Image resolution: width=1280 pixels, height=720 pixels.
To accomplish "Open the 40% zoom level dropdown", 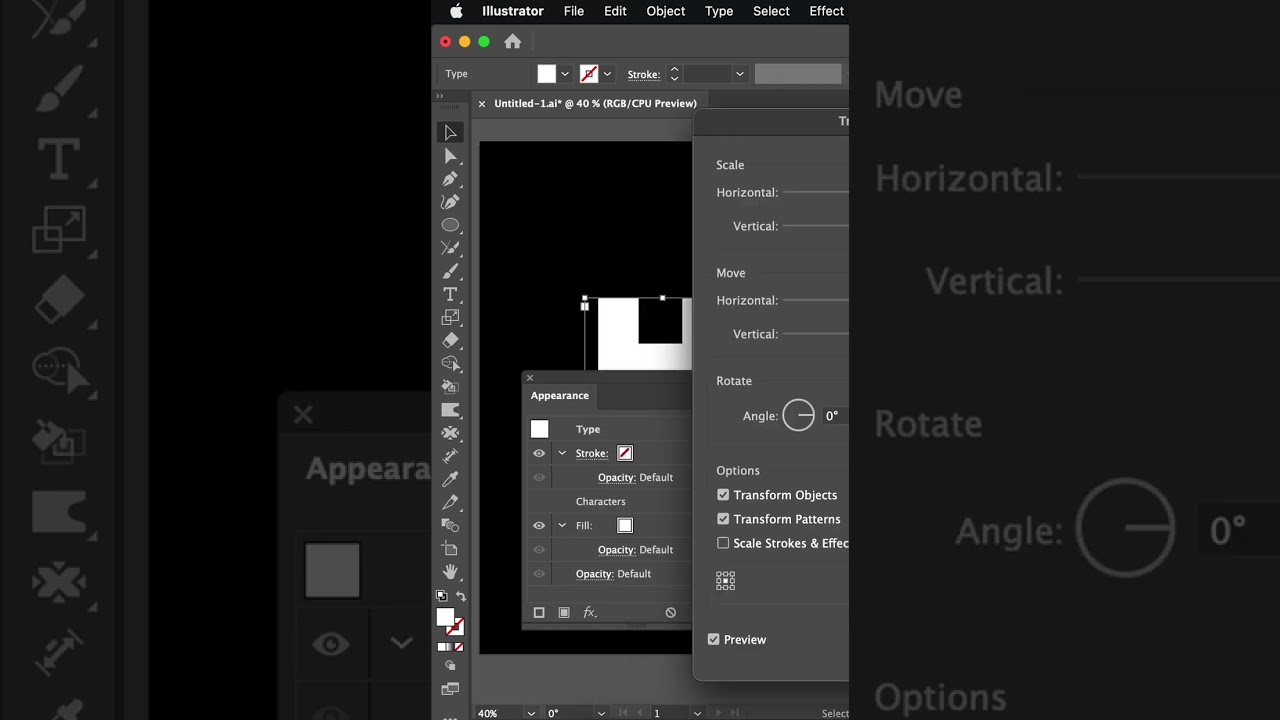I will coord(531,713).
